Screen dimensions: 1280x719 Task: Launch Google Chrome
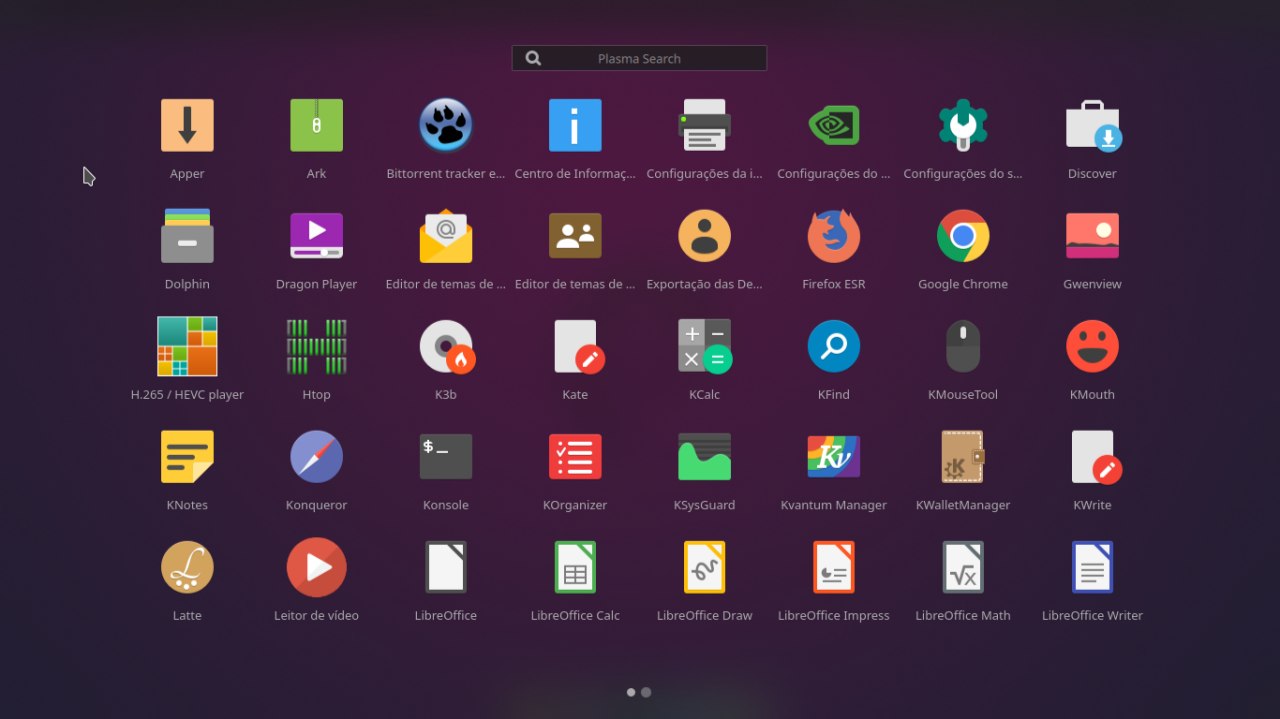(963, 236)
